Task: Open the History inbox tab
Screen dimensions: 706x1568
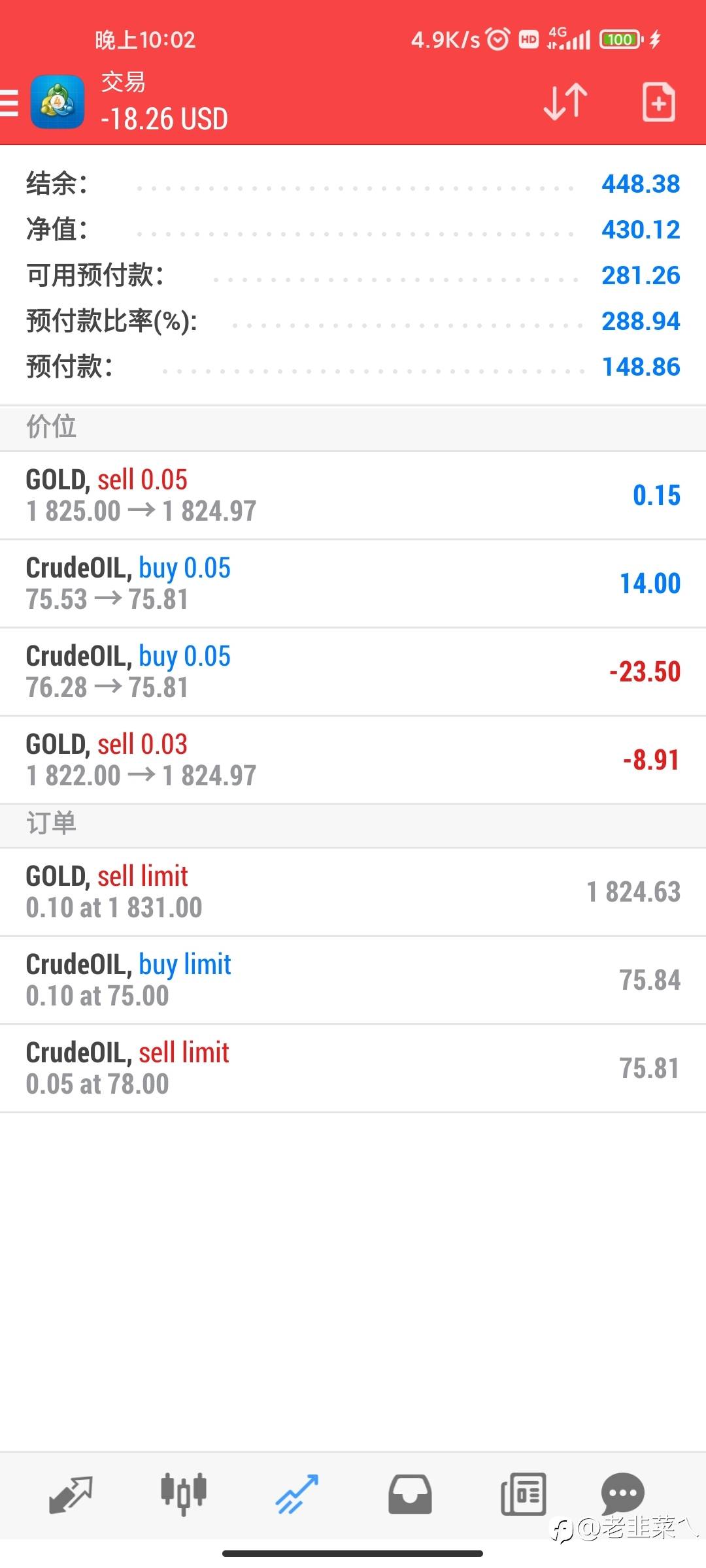Action: point(410,1494)
